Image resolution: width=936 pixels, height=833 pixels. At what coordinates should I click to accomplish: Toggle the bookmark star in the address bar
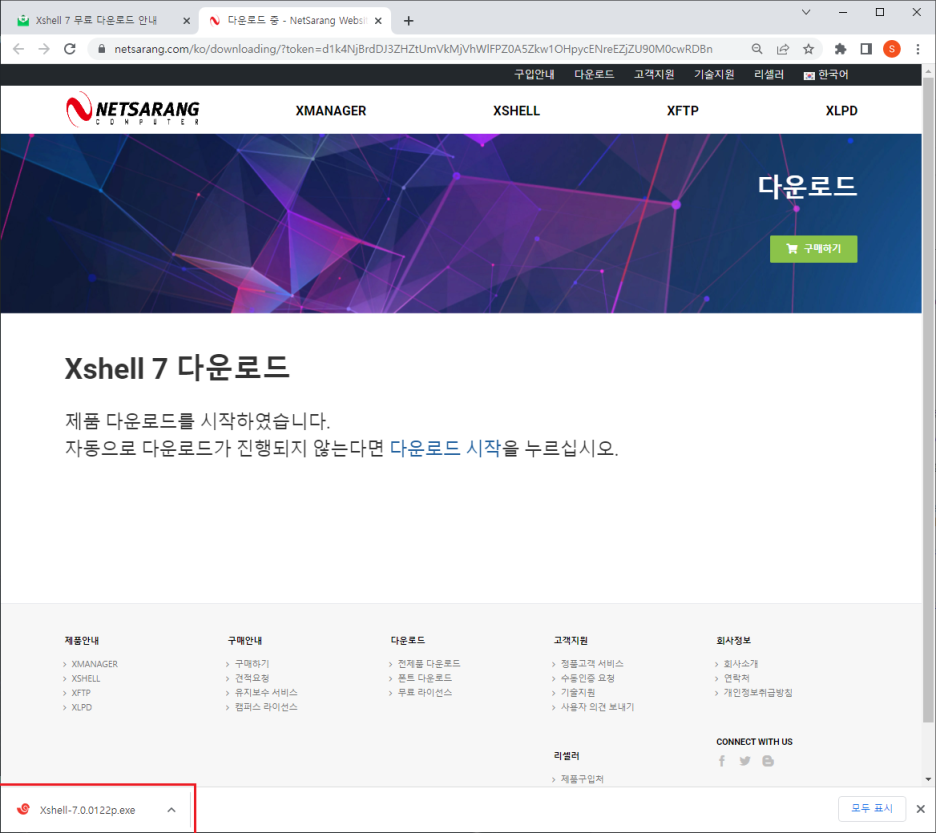(810, 48)
